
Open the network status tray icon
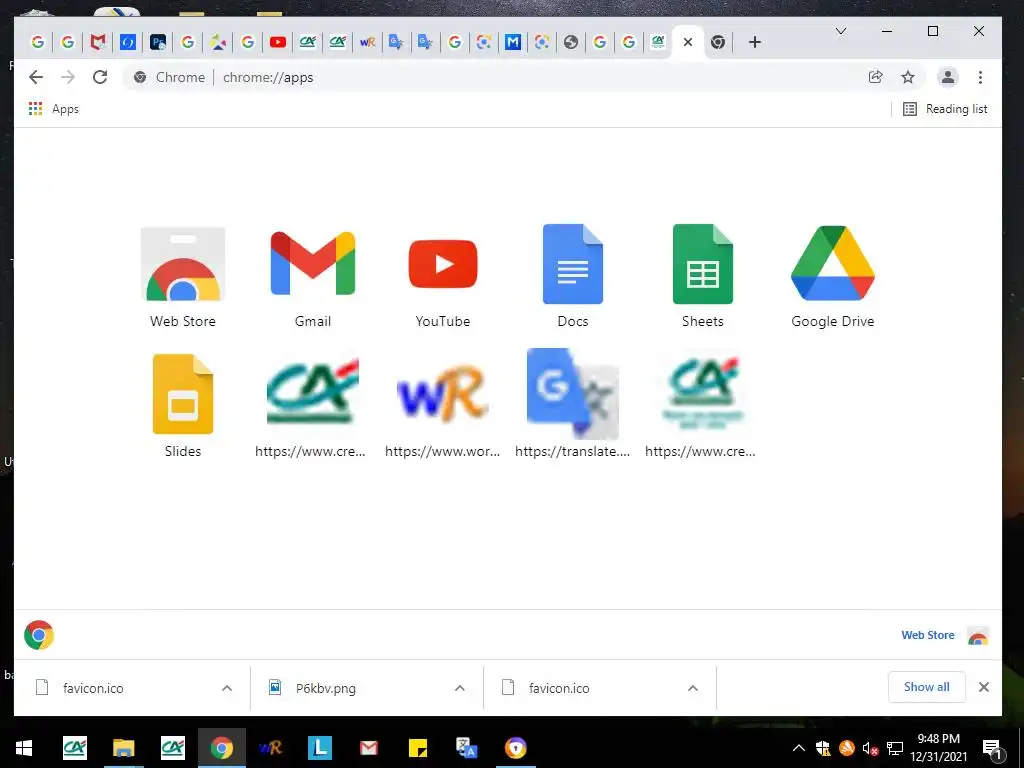pyautogui.click(x=895, y=748)
